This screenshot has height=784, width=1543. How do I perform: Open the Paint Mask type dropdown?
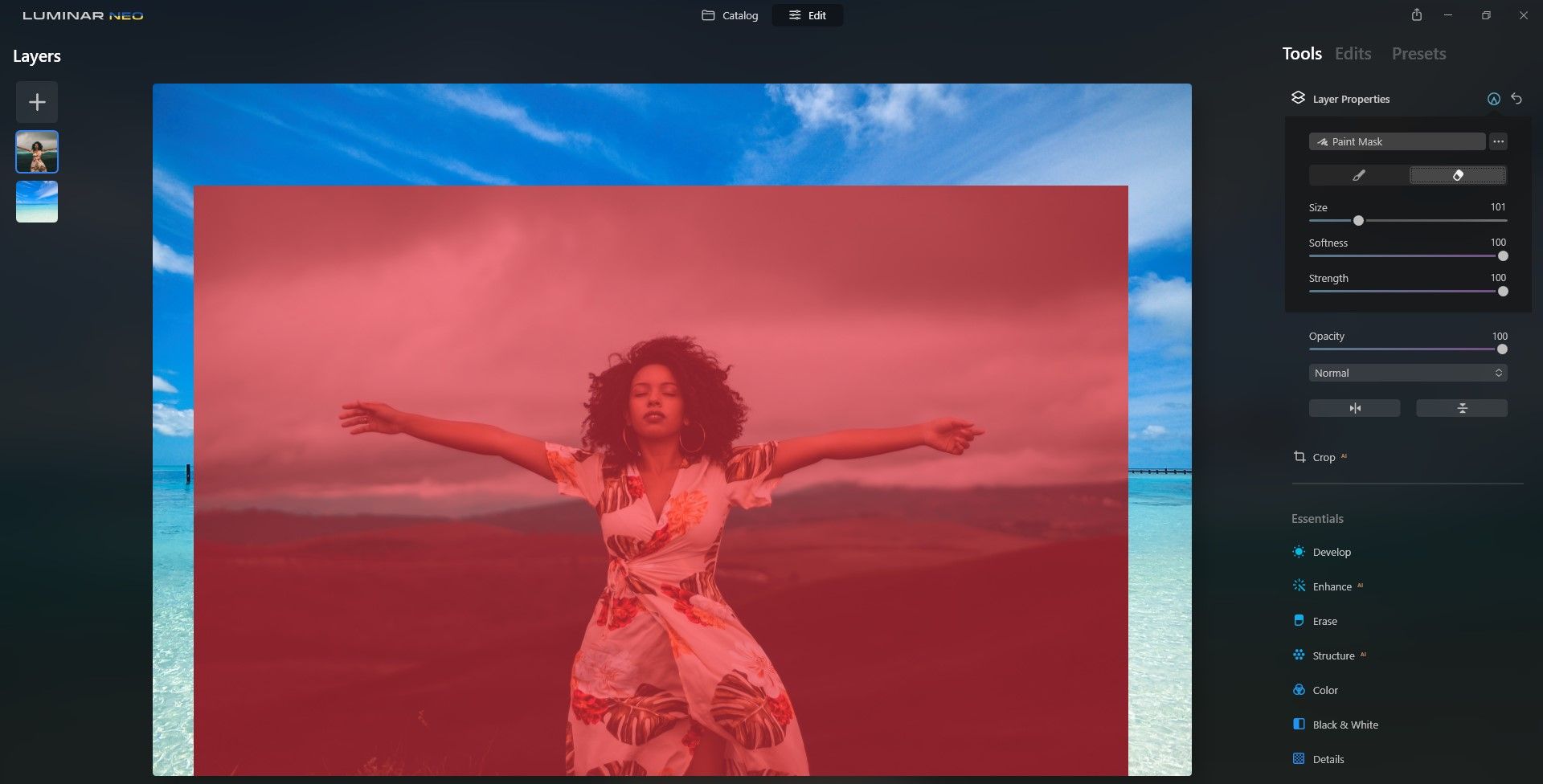[x=1397, y=141]
